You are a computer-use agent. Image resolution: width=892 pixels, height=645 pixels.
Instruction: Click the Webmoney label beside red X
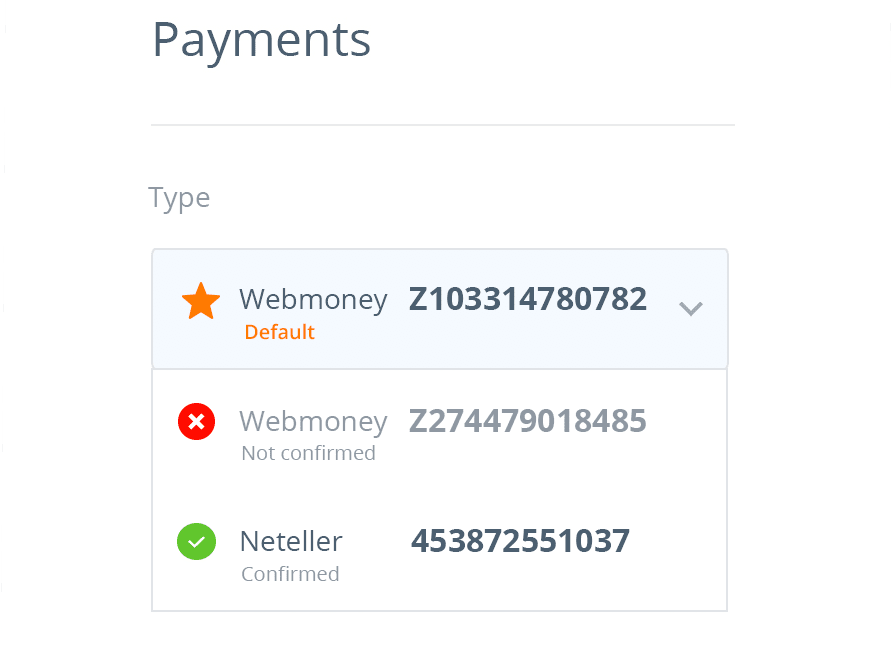[313, 422]
